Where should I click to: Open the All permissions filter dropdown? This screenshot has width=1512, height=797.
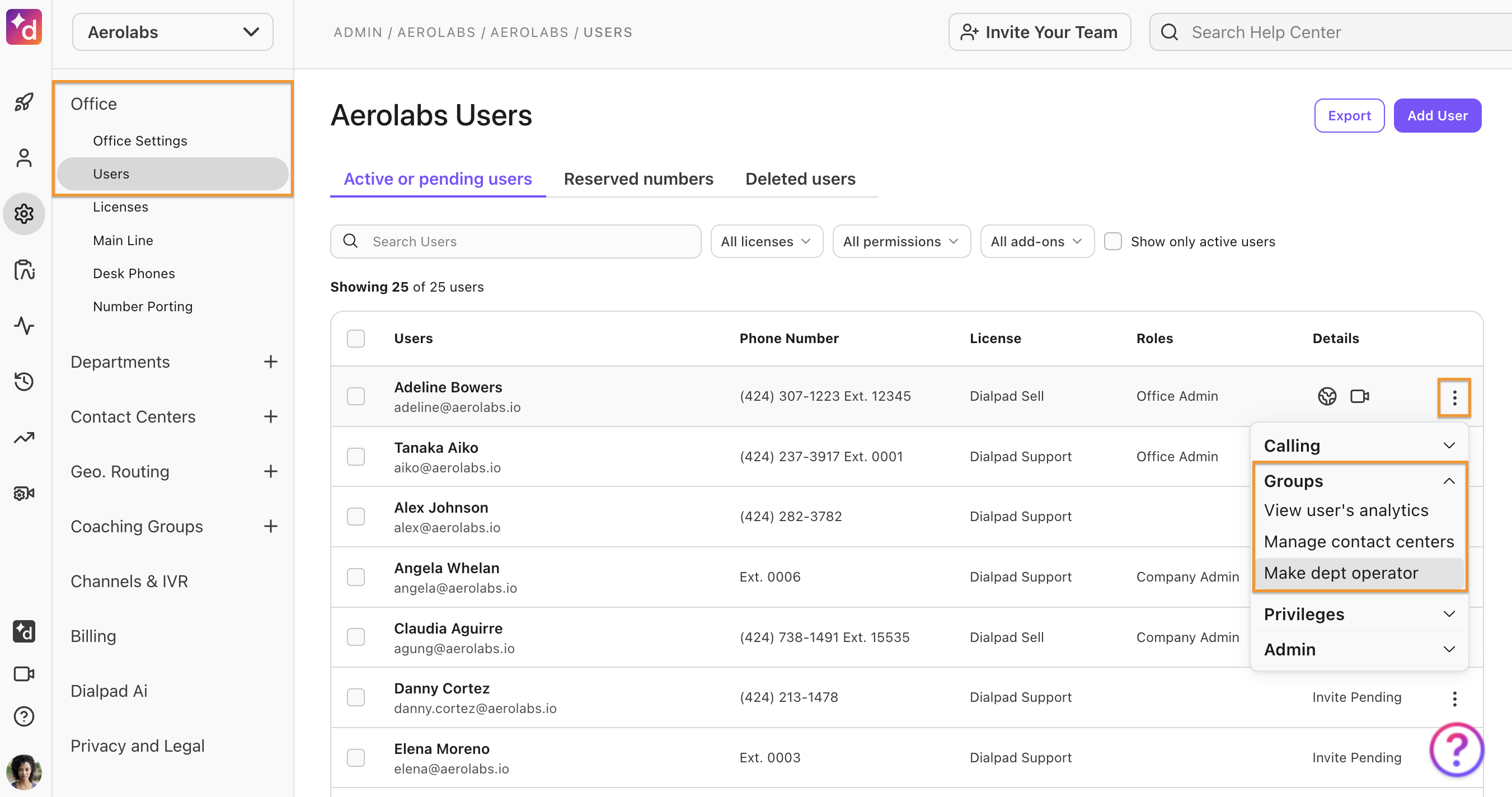[x=901, y=241]
